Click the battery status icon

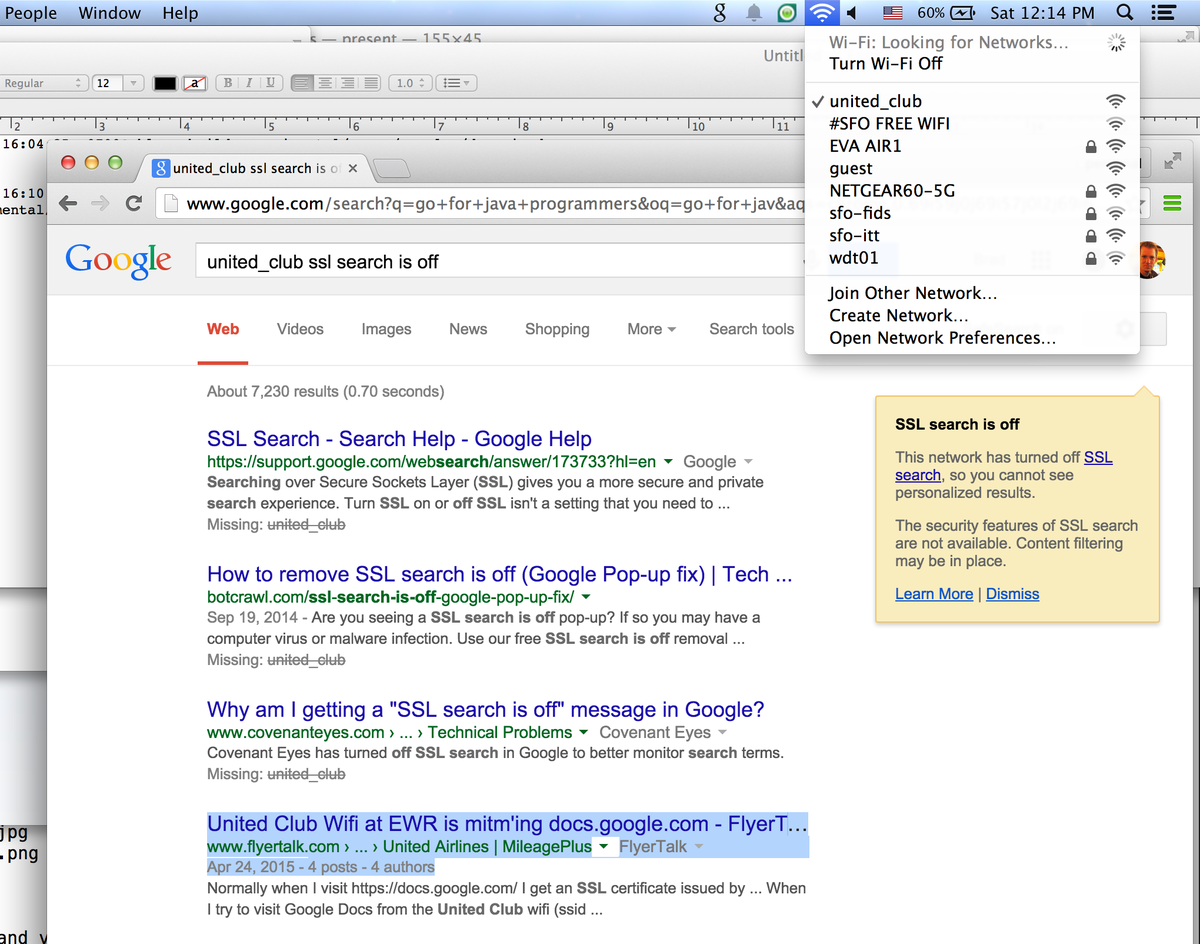click(962, 13)
